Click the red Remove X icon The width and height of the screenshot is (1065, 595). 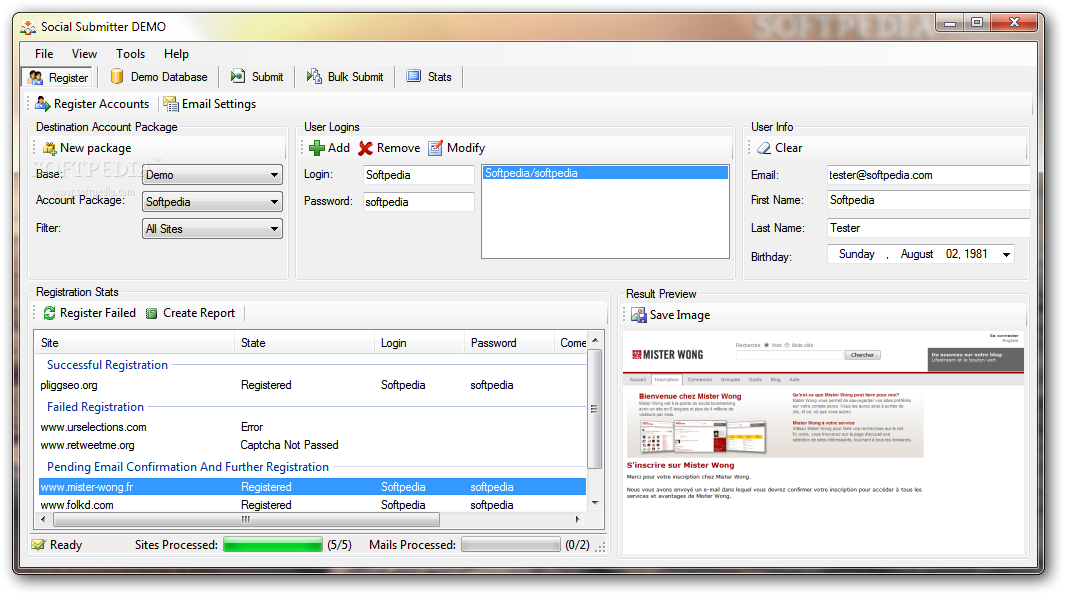[365, 148]
